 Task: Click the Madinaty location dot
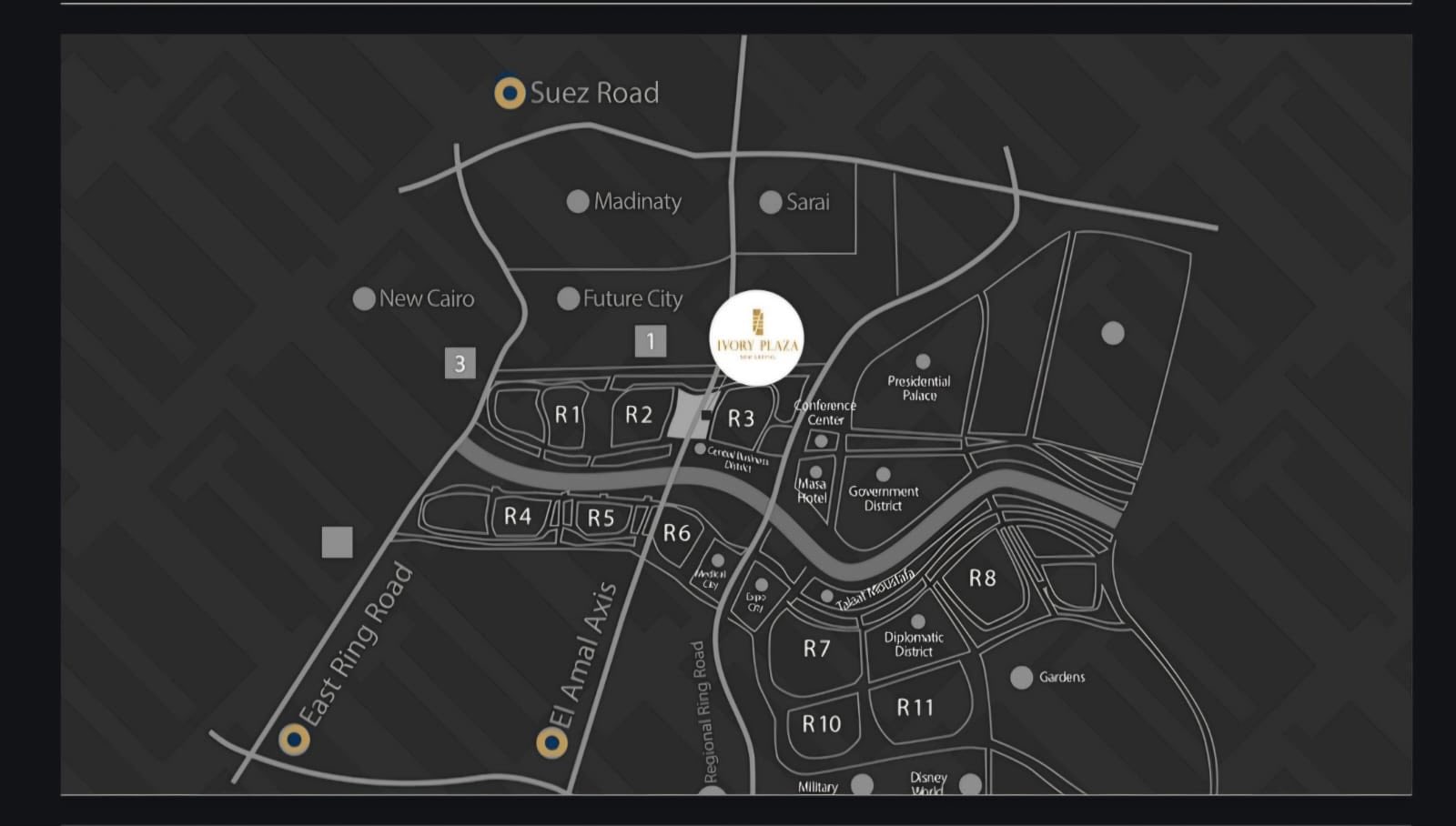[x=578, y=201]
